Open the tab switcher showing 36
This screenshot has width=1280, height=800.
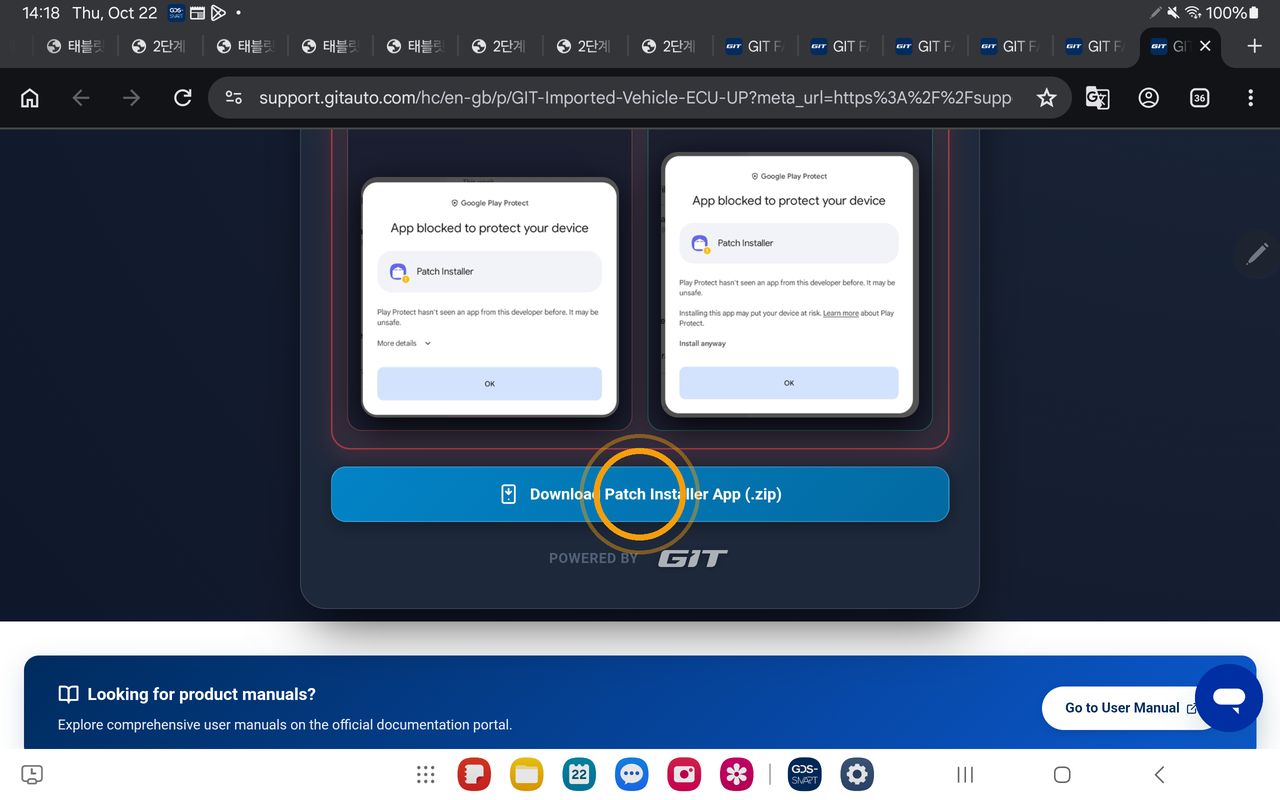1199,98
